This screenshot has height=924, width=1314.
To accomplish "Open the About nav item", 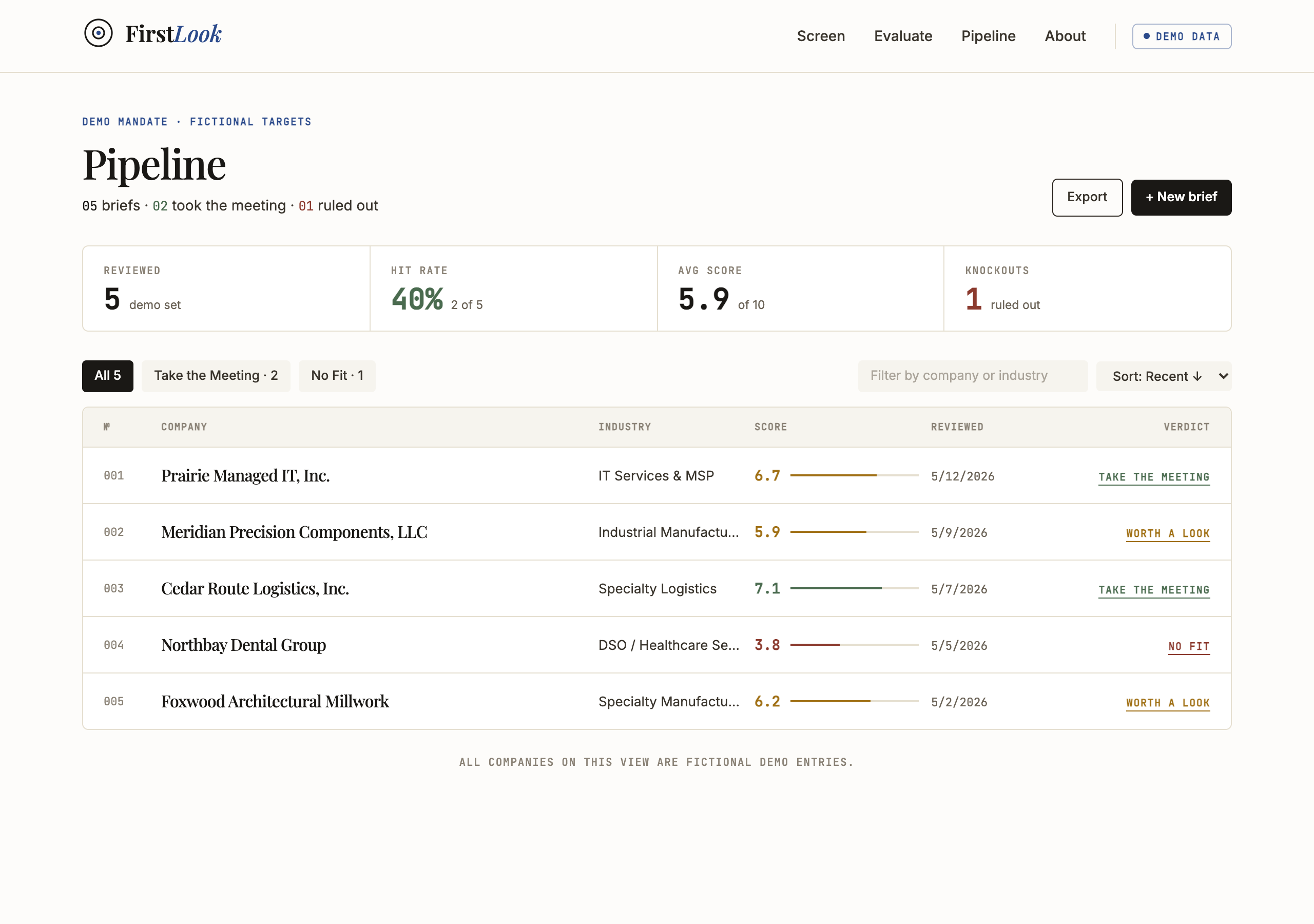I will tap(1065, 36).
